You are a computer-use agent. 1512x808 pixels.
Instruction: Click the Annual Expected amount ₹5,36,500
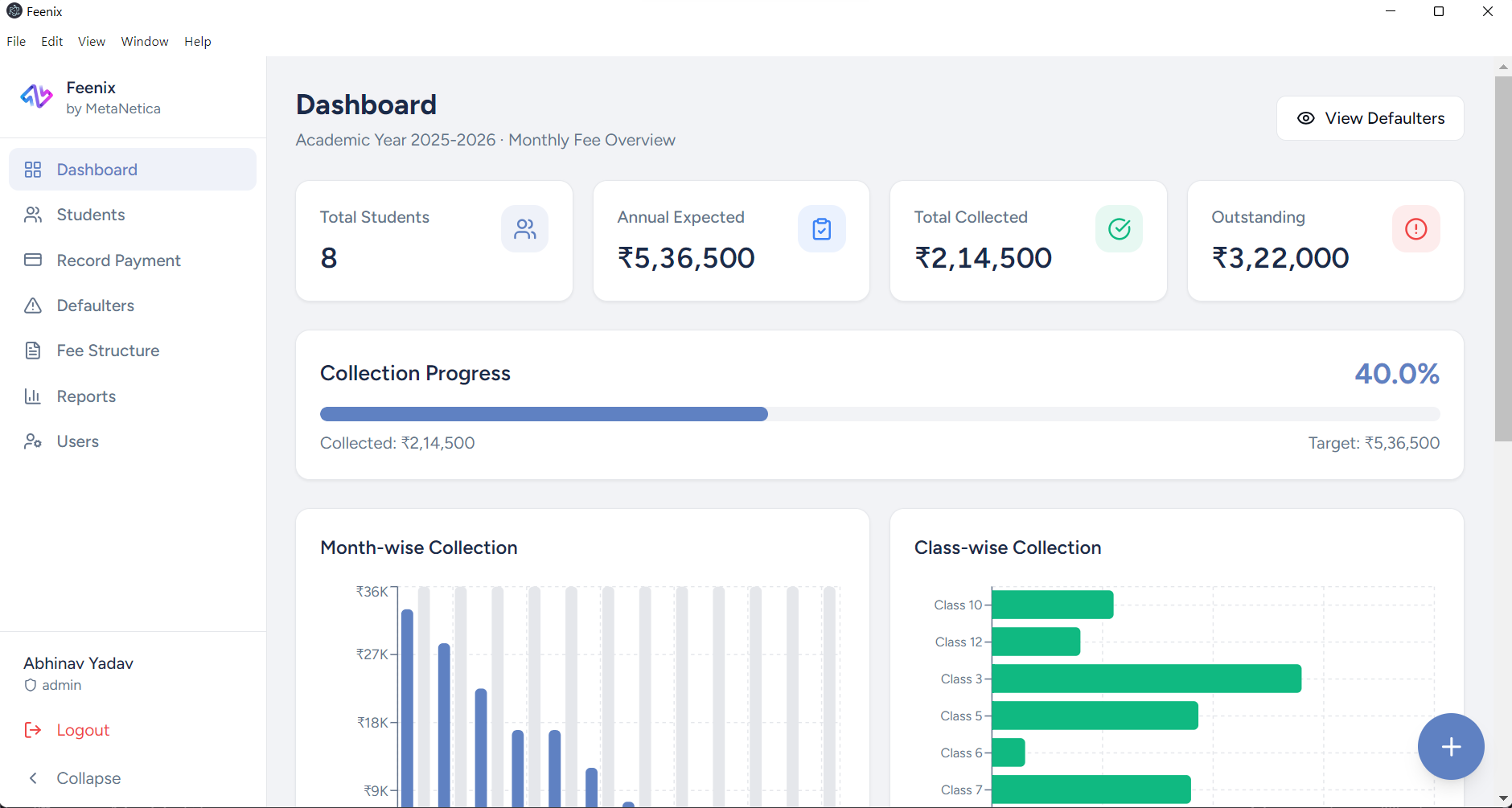686,258
